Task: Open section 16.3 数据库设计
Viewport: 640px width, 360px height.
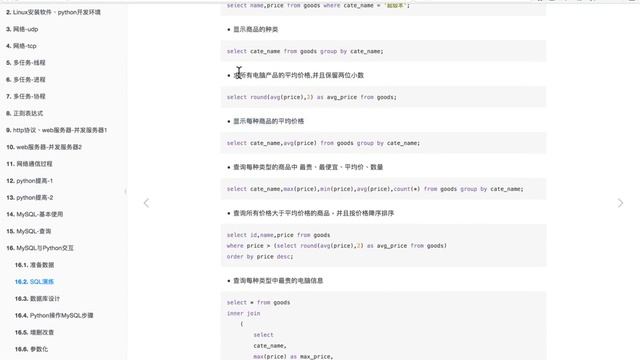Action: pyautogui.click(x=37, y=298)
